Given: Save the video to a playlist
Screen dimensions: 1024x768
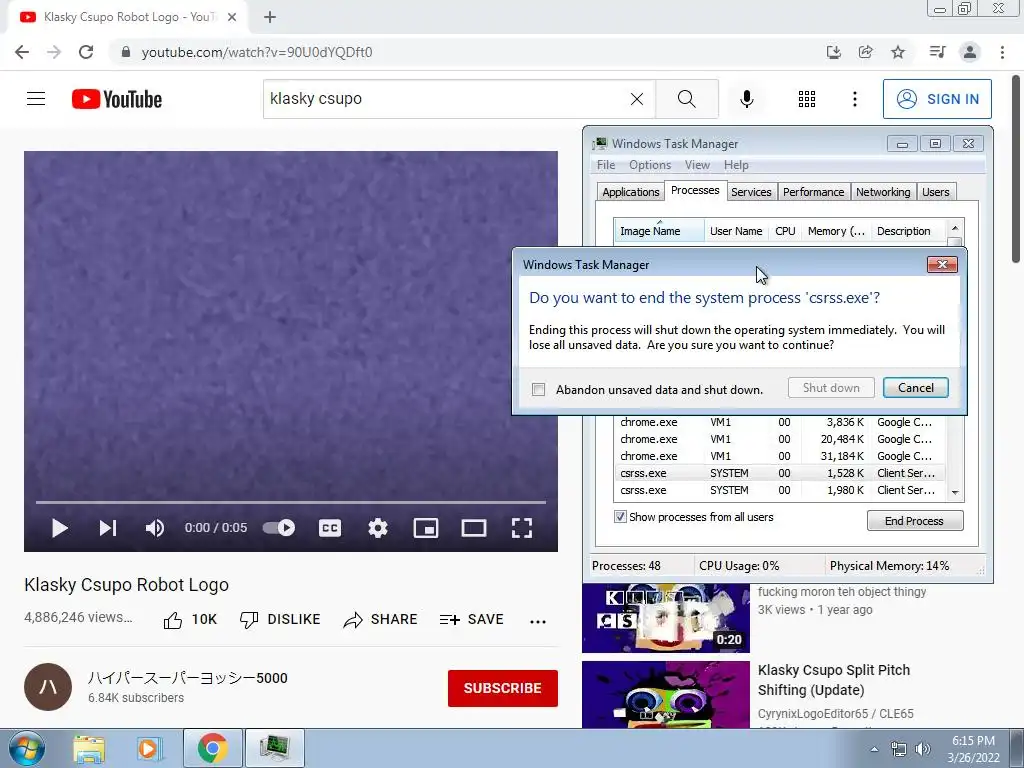Looking at the screenshot, I should (472, 620).
